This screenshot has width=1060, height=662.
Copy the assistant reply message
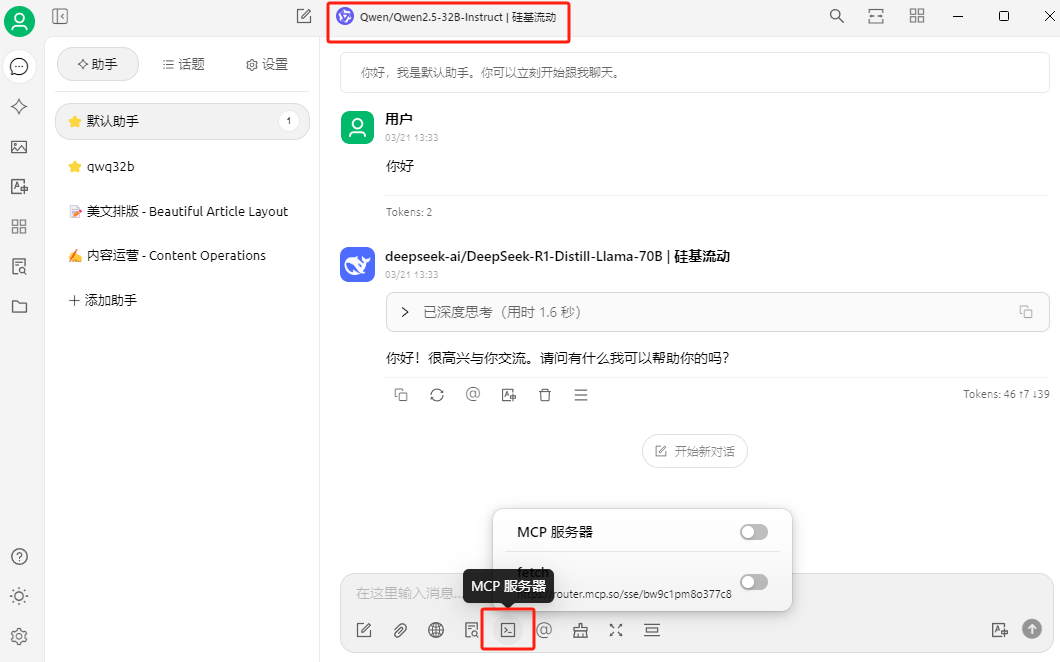[x=401, y=395]
